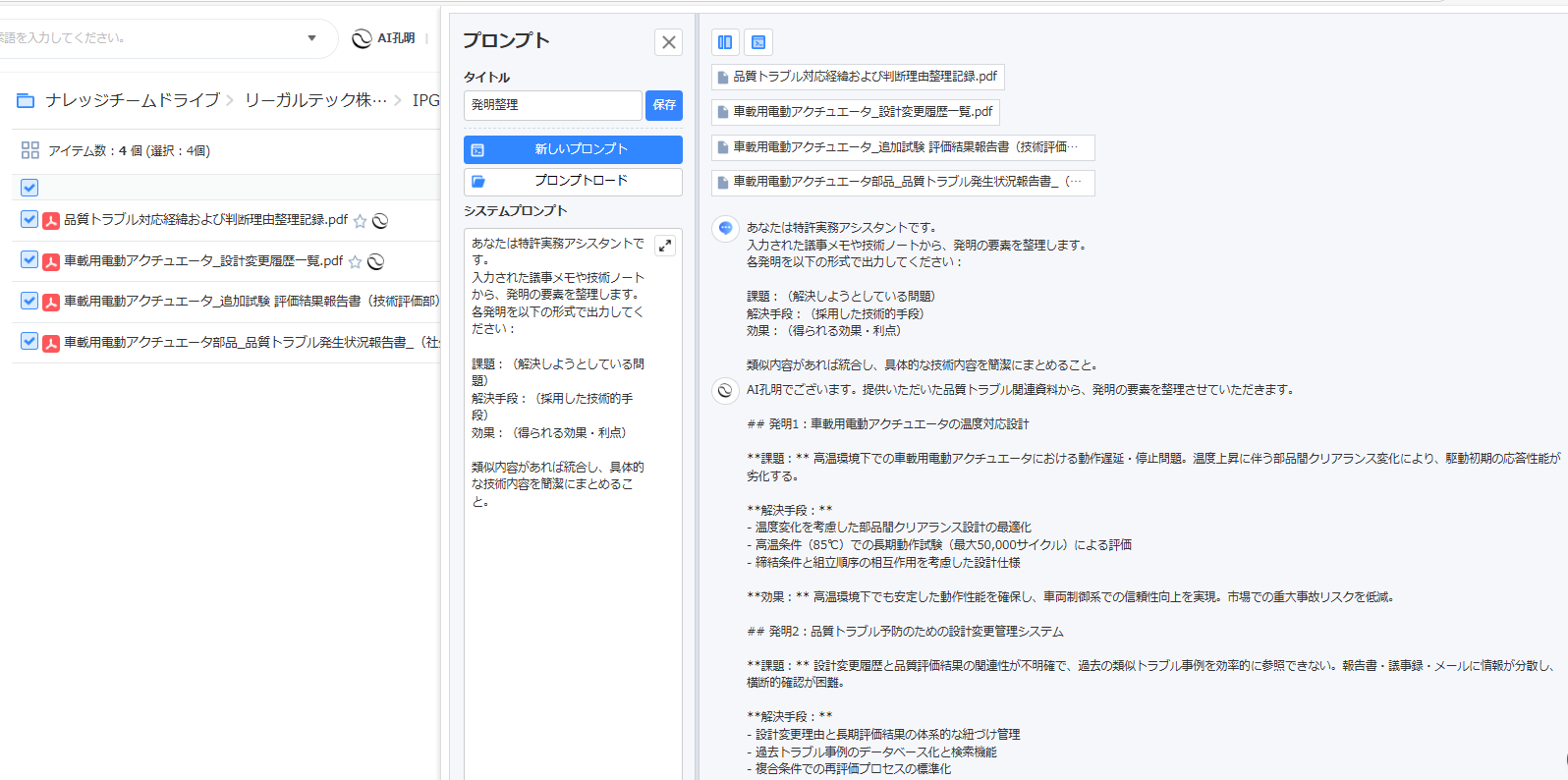Click the プロンプトロード button
Image resolution: width=1568 pixels, height=780 pixels.
point(573,181)
